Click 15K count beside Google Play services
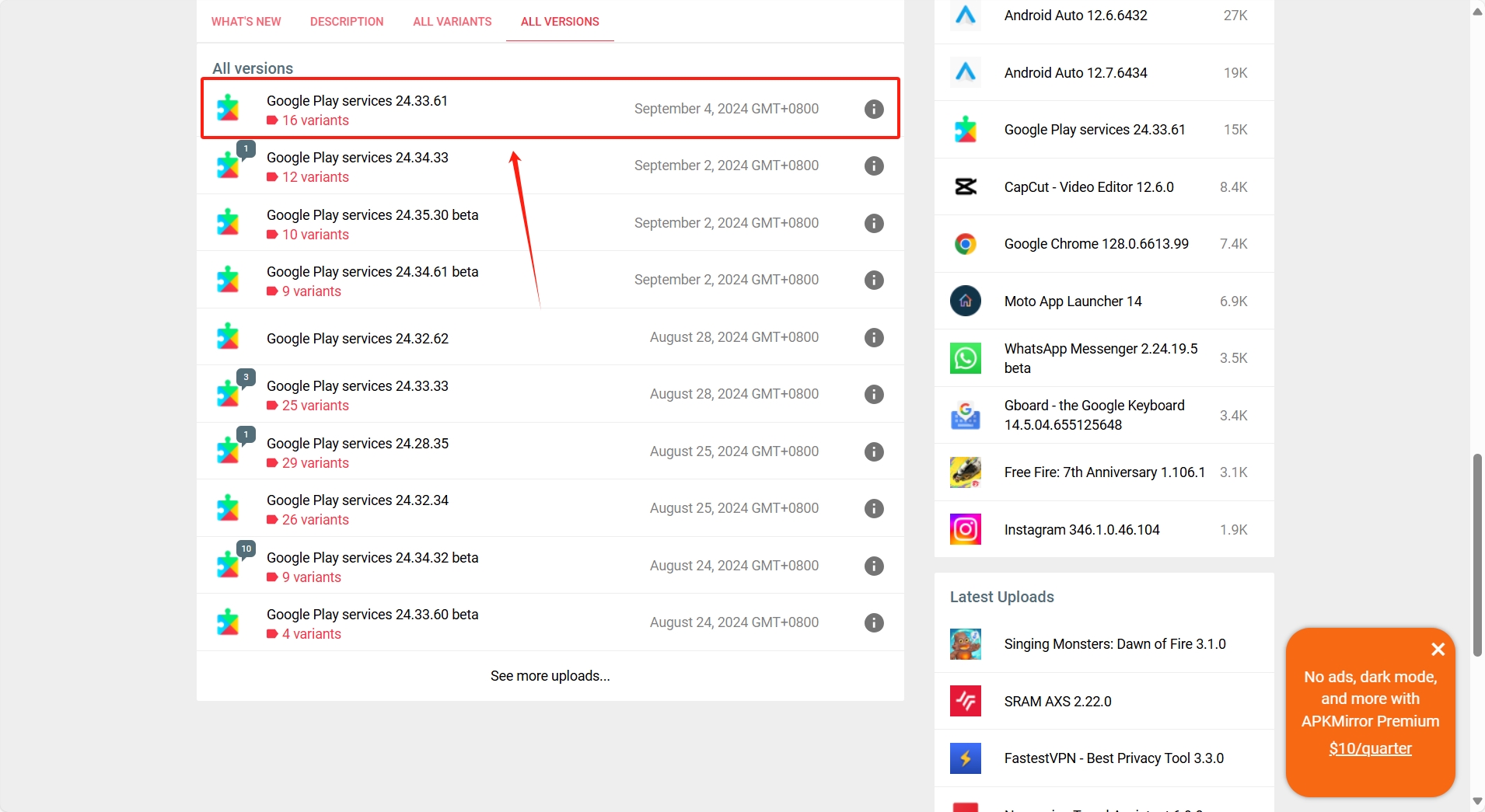Image resolution: width=1485 pixels, height=812 pixels. (x=1235, y=130)
